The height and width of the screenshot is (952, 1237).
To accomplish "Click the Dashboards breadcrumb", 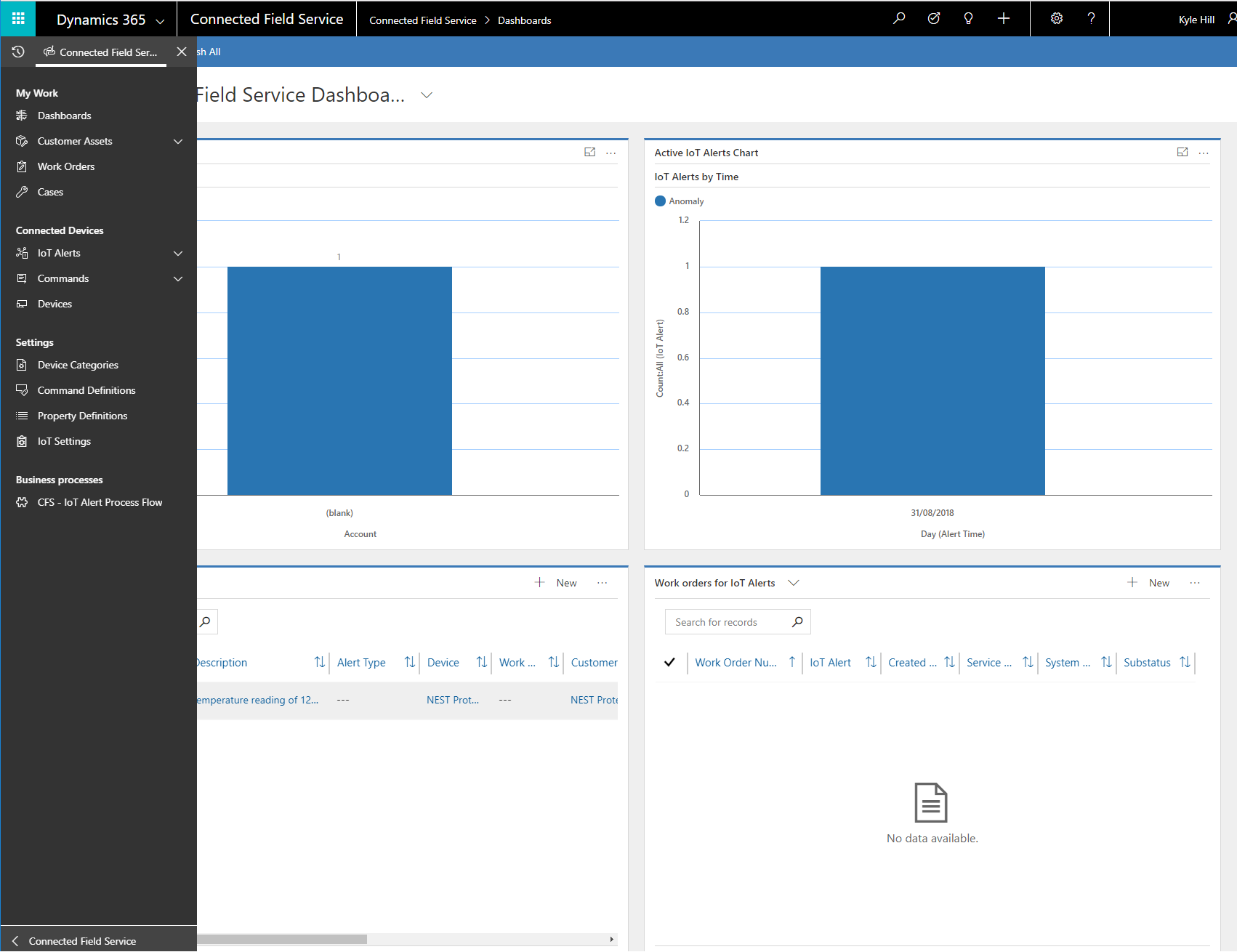I will point(524,20).
